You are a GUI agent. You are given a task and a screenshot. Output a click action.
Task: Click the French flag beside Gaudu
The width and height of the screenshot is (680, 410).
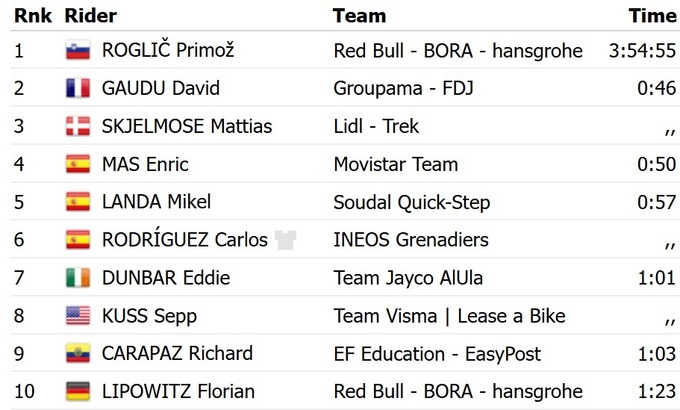pos(77,89)
